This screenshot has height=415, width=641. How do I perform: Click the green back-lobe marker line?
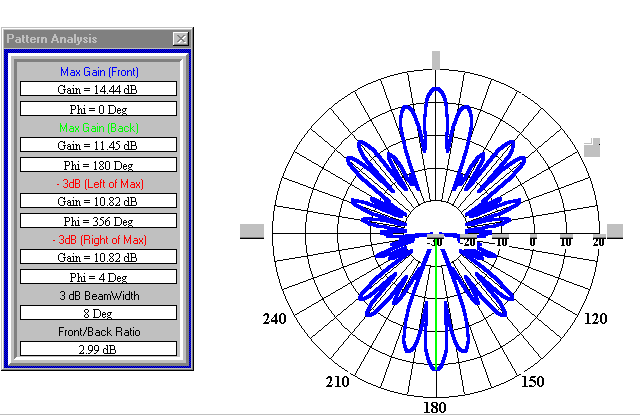436,303
